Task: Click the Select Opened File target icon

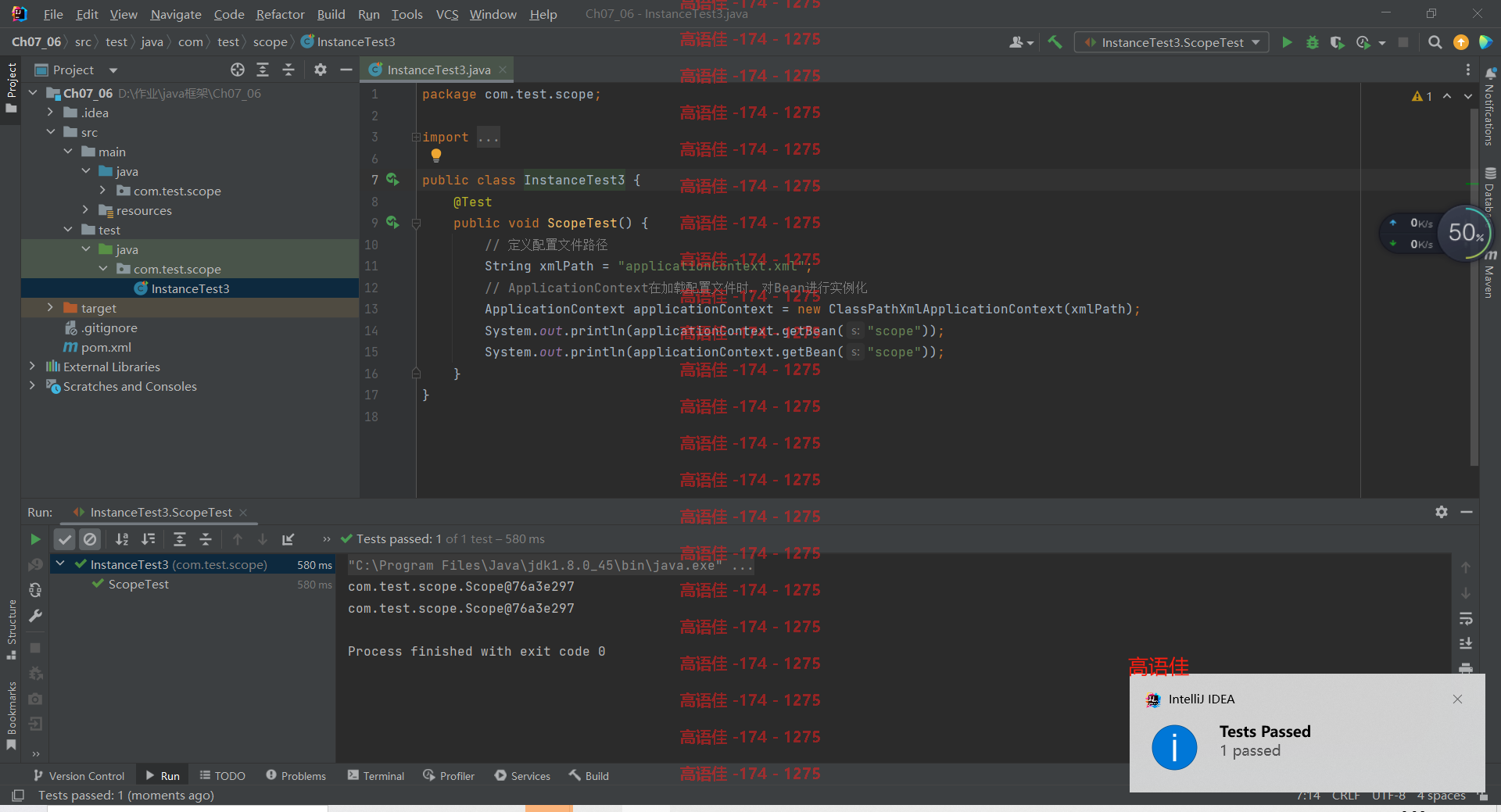Action: point(238,70)
